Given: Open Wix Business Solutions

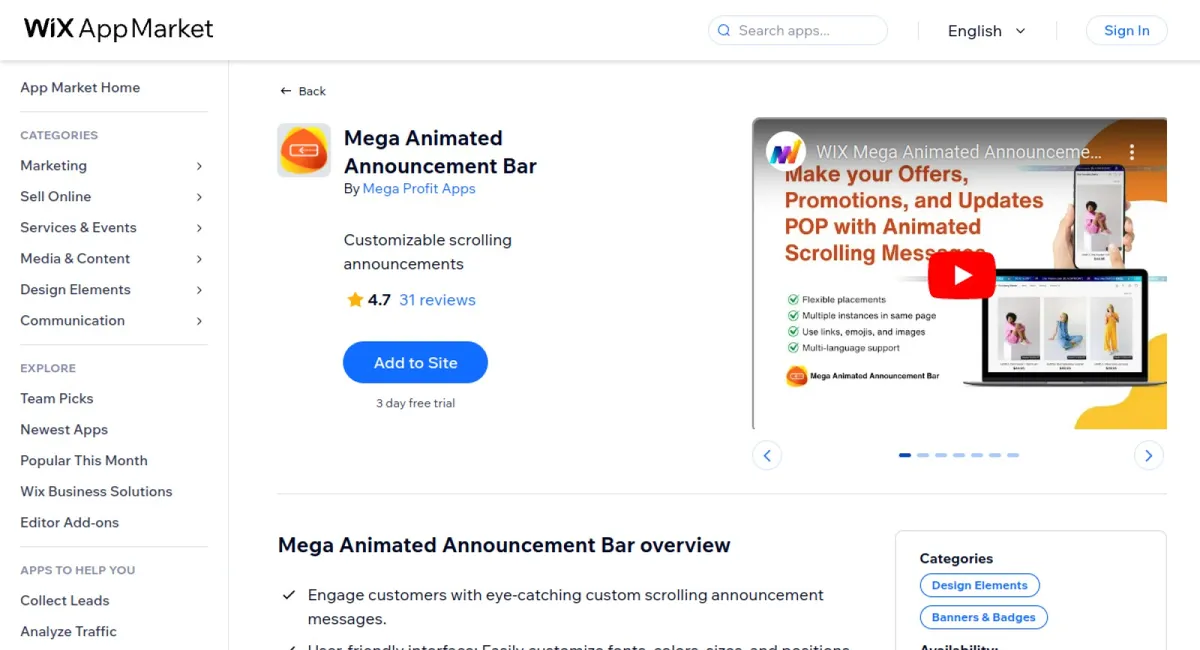Looking at the screenshot, I should click(x=96, y=491).
